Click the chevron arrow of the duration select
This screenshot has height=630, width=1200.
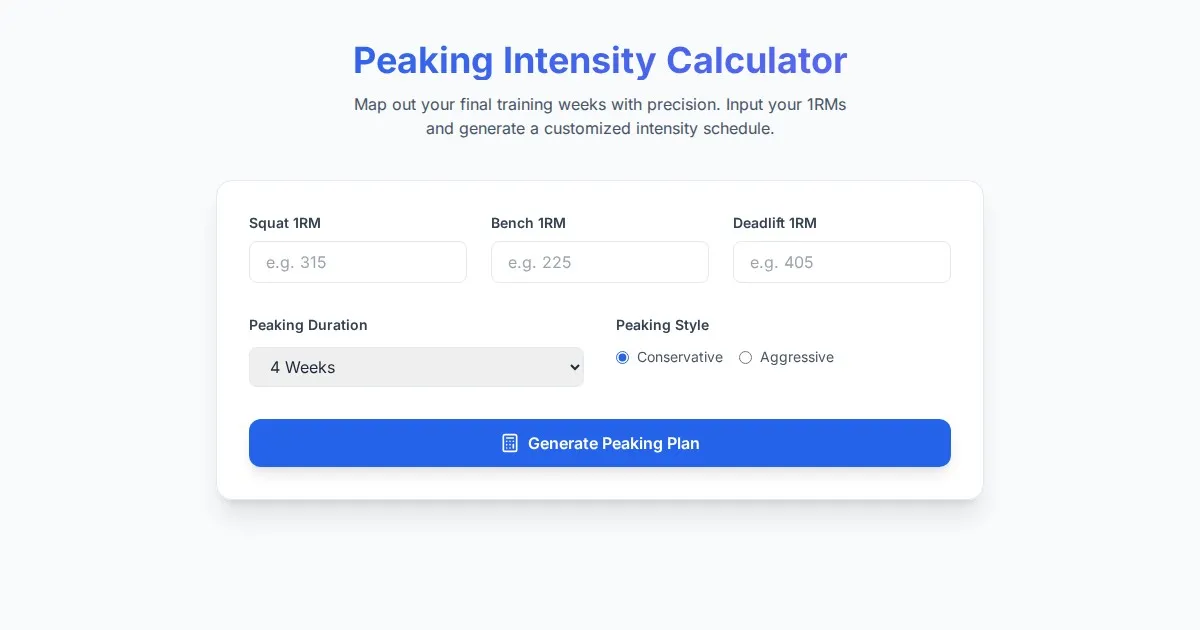pyautogui.click(x=574, y=367)
